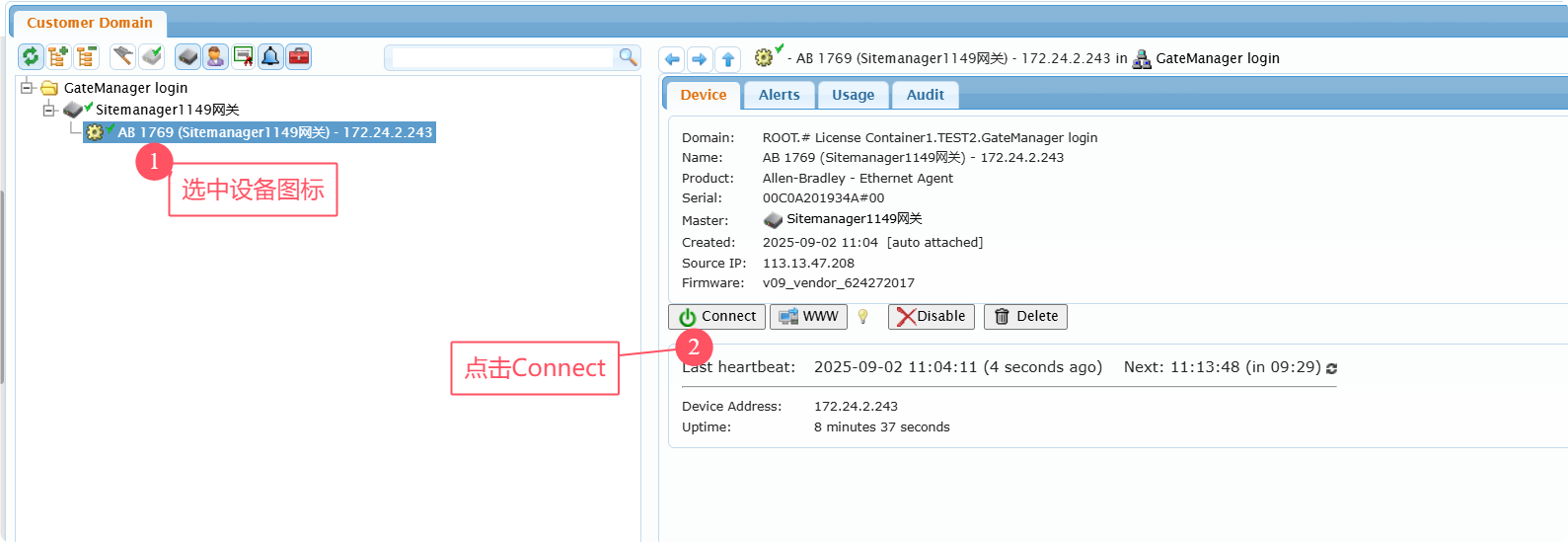The width and height of the screenshot is (1568, 542).
Task: Click the light bulb hint icon
Action: coord(863,317)
